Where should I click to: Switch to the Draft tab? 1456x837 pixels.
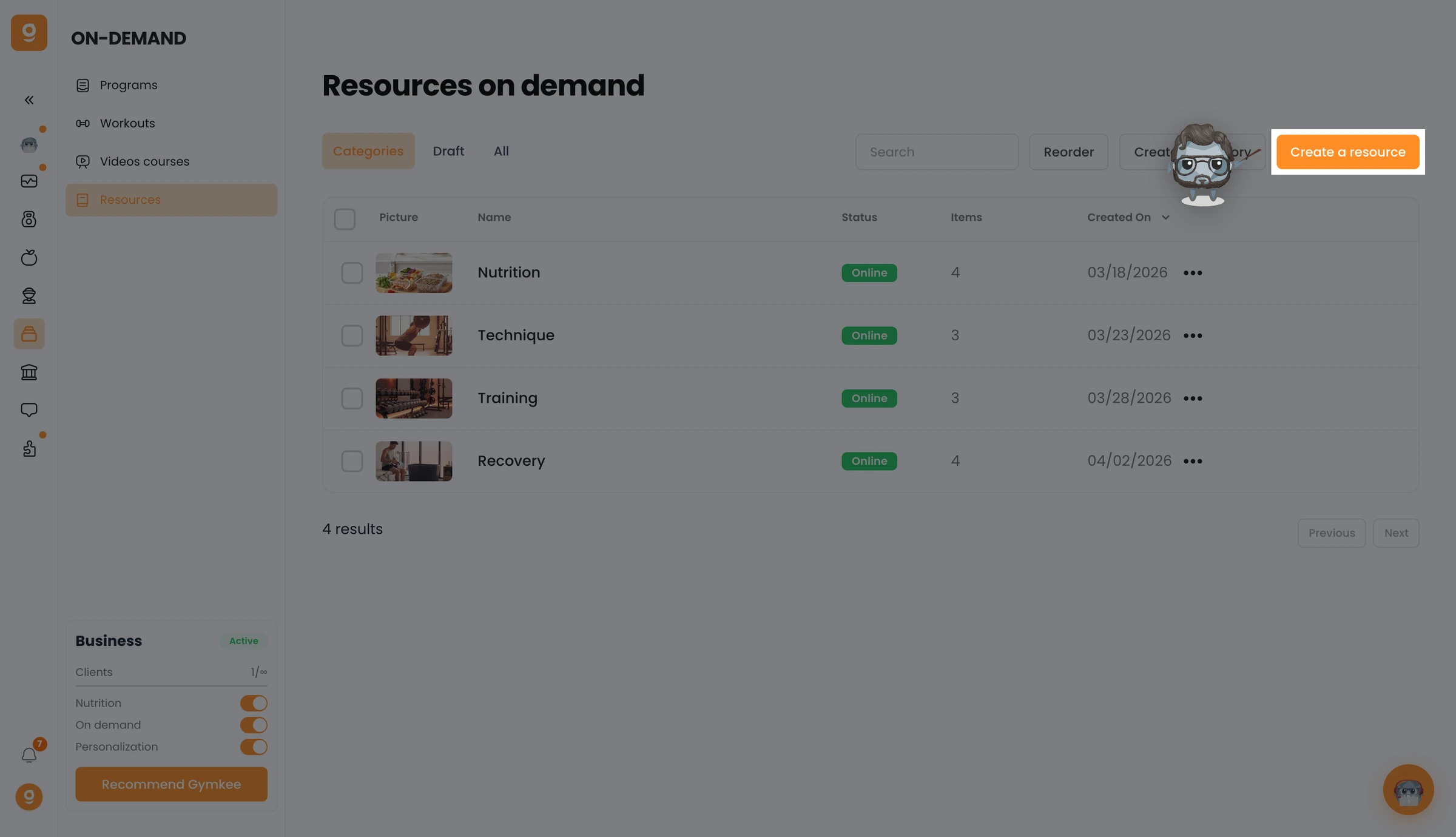(448, 151)
